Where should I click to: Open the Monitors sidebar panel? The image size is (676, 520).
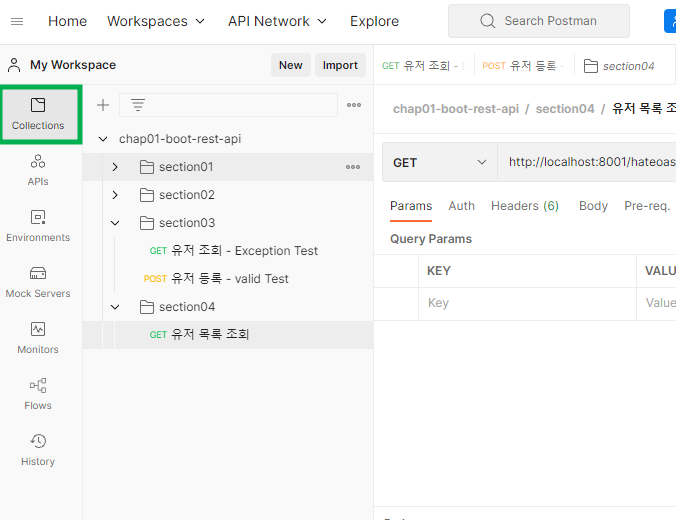pyautogui.click(x=38, y=338)
